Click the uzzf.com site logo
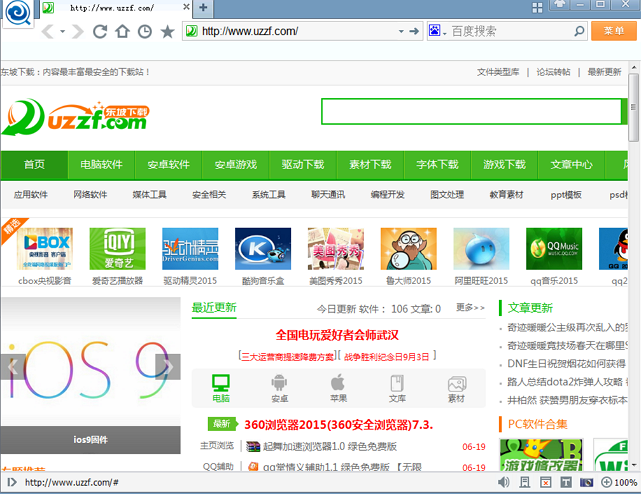 pyautogui.click(x=76, y=117)
